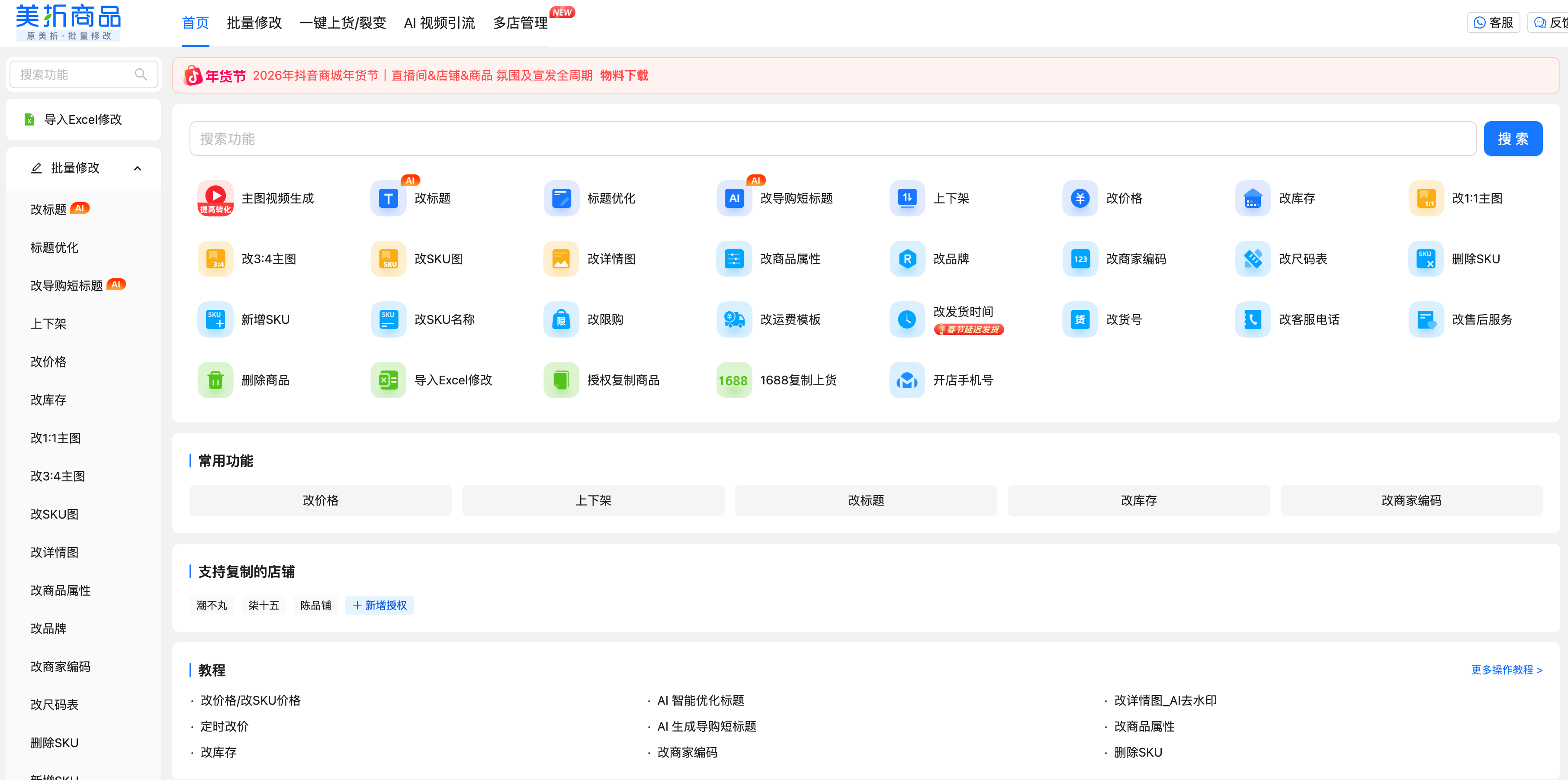Click the 搜索 search button
1568x780 pixels.
[x=1513, y=138]
